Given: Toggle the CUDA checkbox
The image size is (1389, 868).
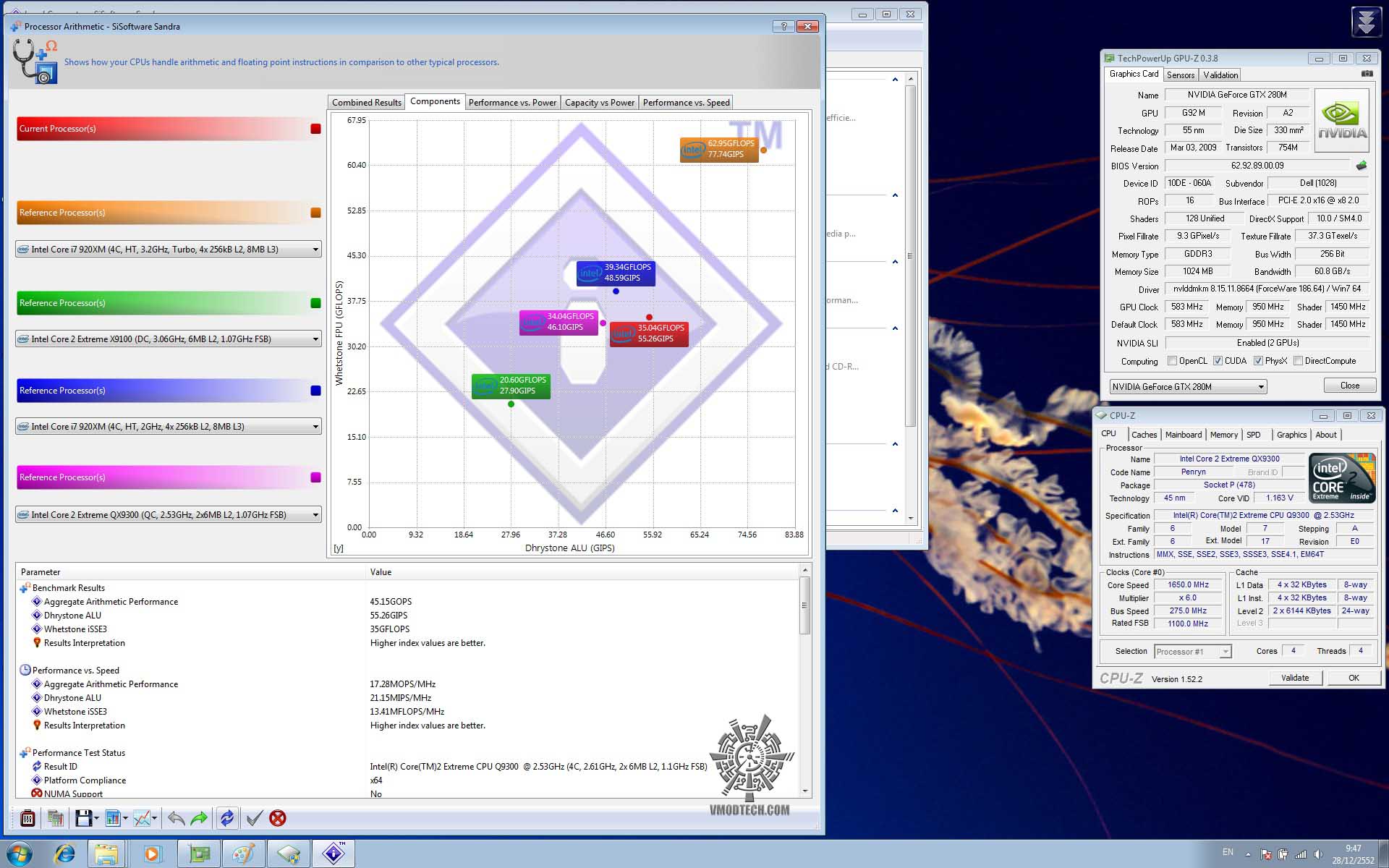Looking at the screenshot, I should tap(1218, 361).
